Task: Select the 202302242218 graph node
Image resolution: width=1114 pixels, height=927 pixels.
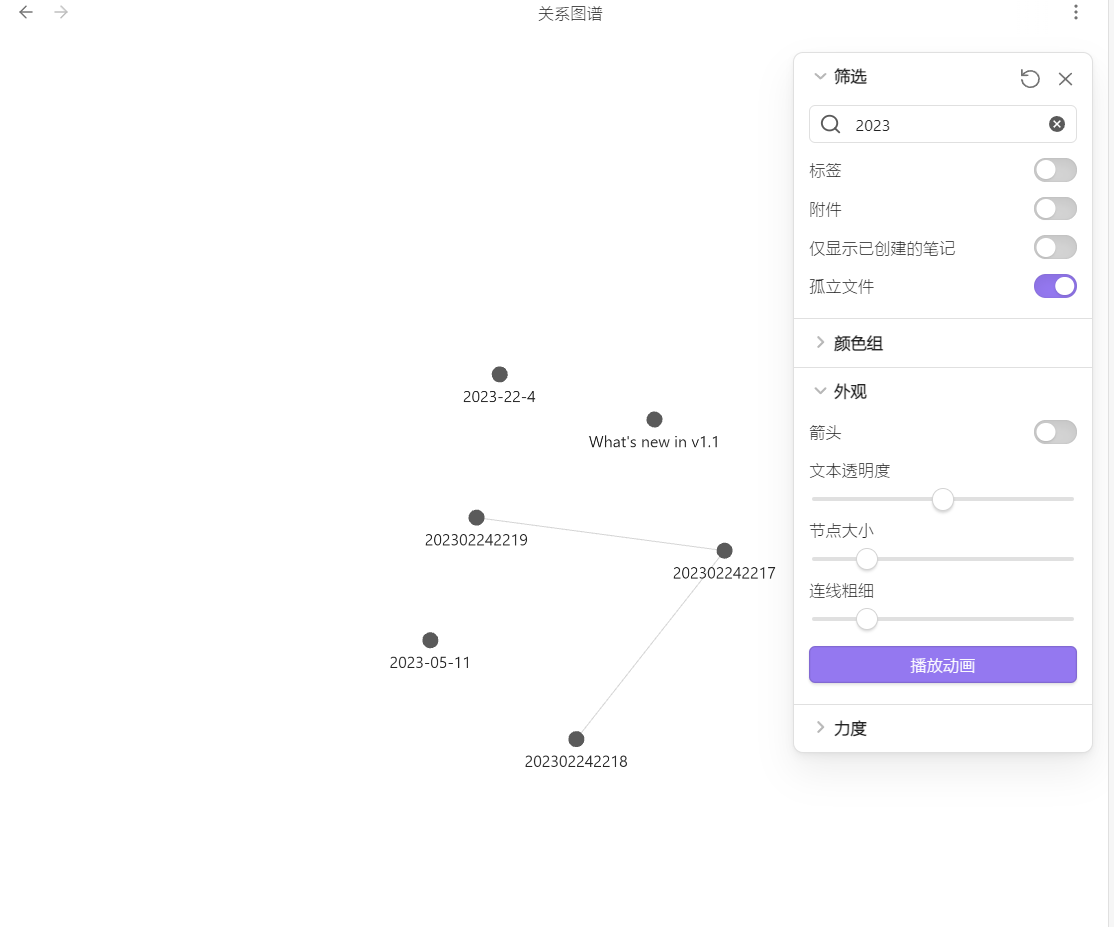Action: [576, 738]
